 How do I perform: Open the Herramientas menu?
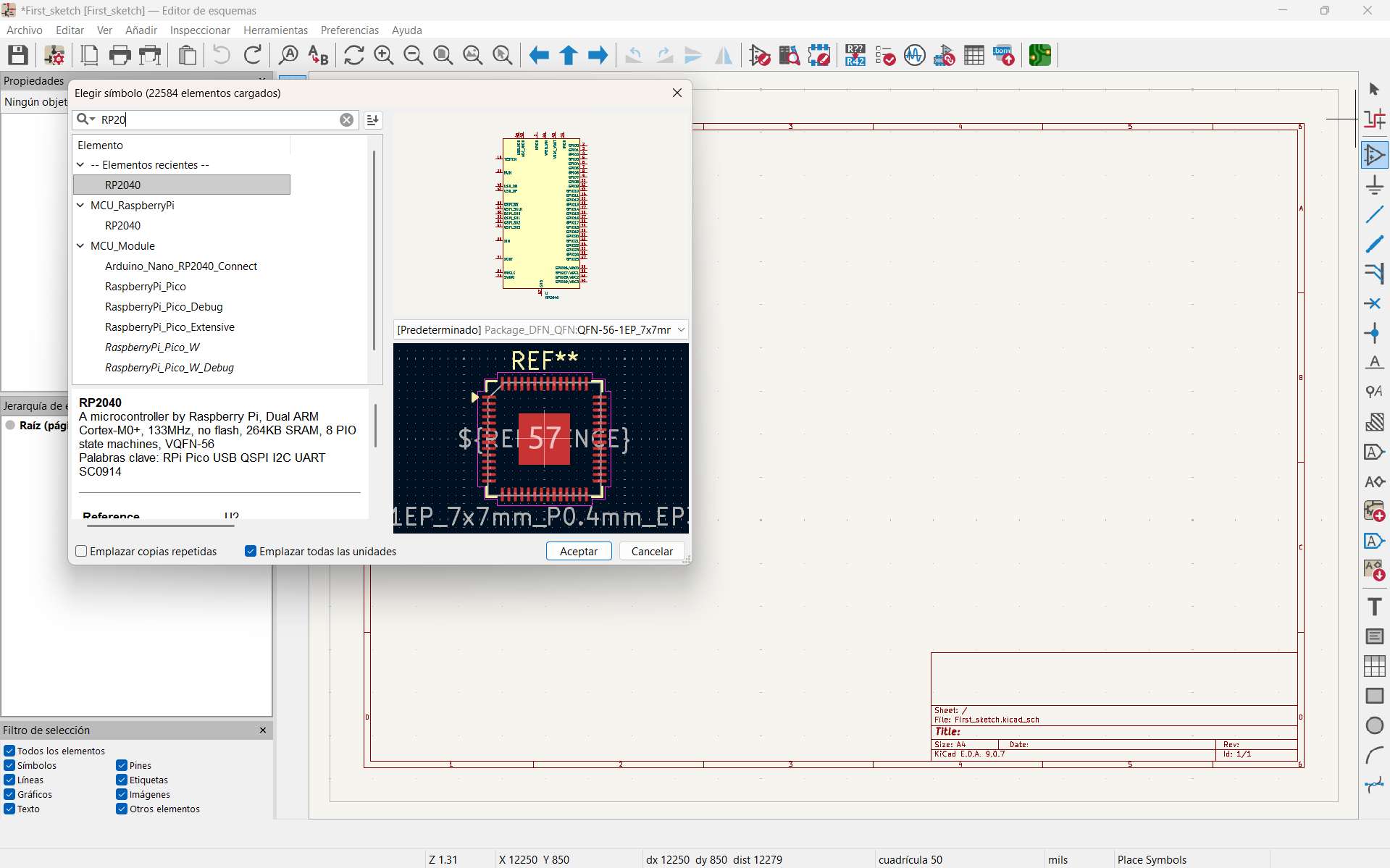275,30
